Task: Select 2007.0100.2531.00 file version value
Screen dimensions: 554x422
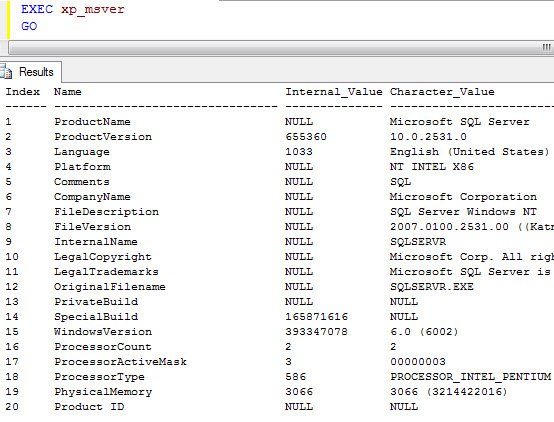Action: 449,227
